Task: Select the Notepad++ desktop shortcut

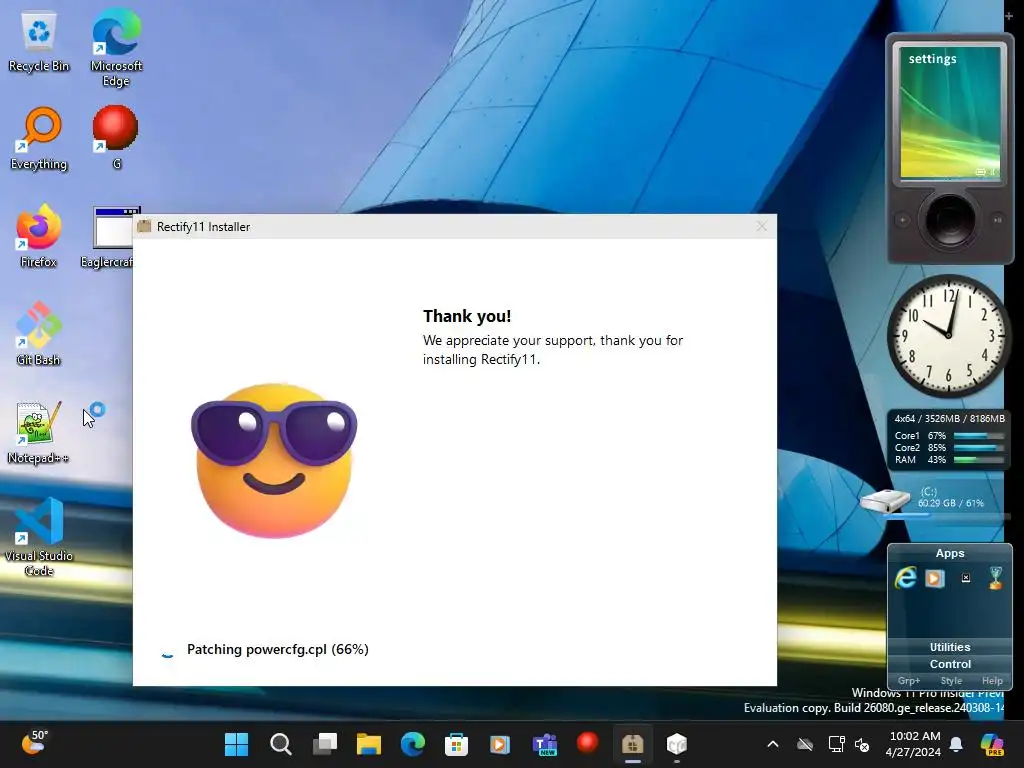Action: tap(39, 432)
